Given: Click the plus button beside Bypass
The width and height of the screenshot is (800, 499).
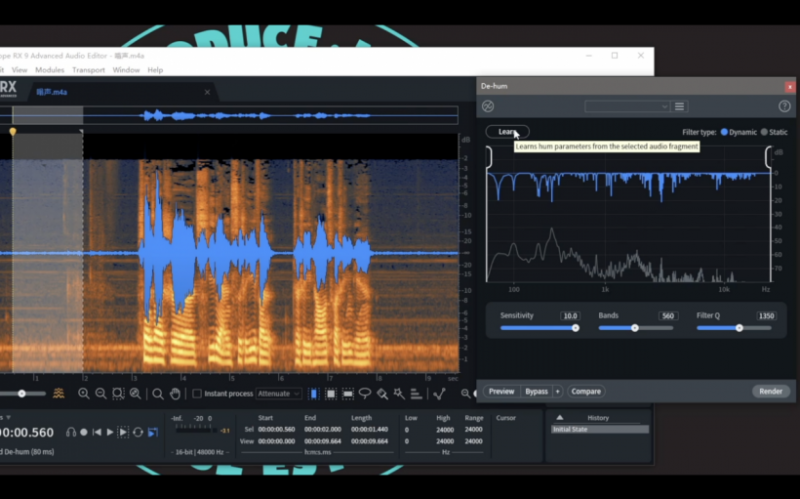Looking at the screenshot, I should (558, 391).
